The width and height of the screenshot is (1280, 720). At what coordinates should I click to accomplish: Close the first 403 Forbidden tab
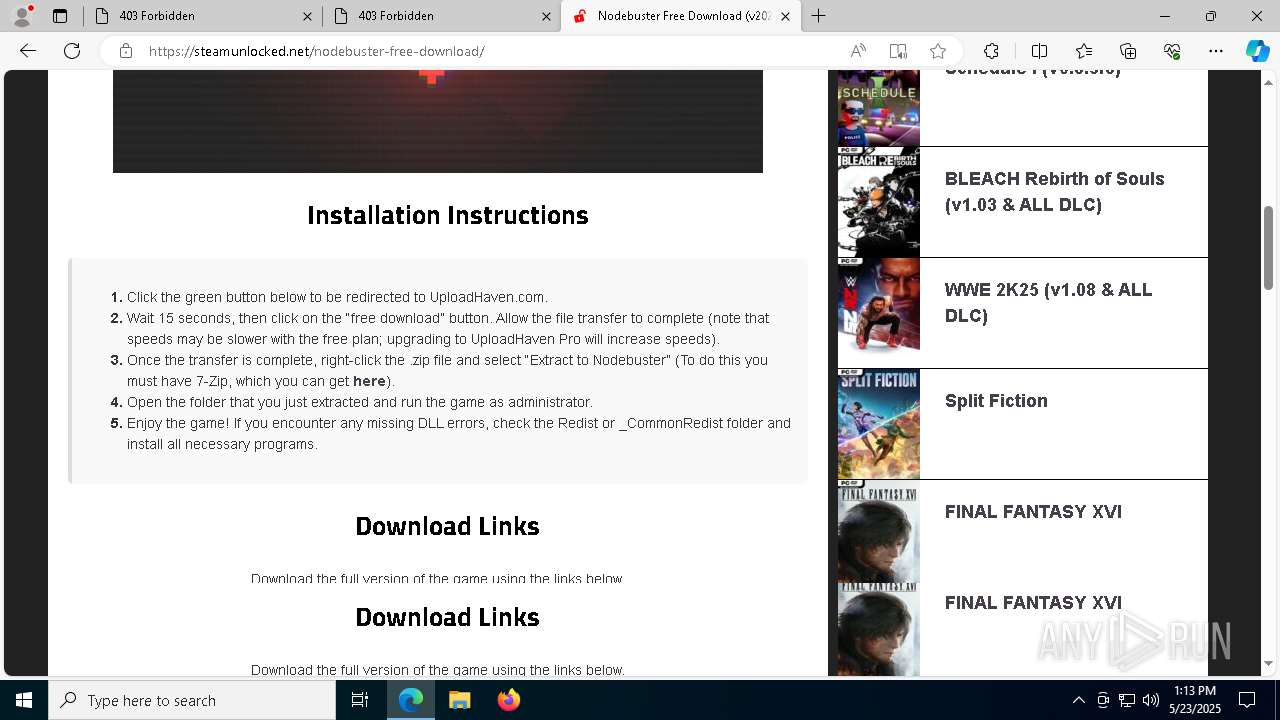click(x=307, y=16)
